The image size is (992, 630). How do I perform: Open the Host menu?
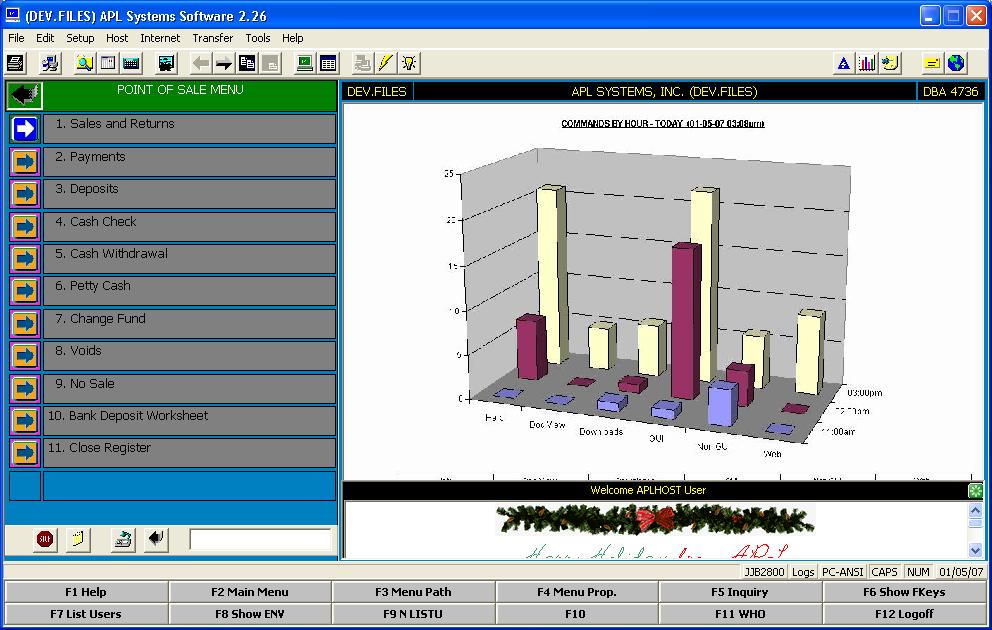click(x=117, y=38)
